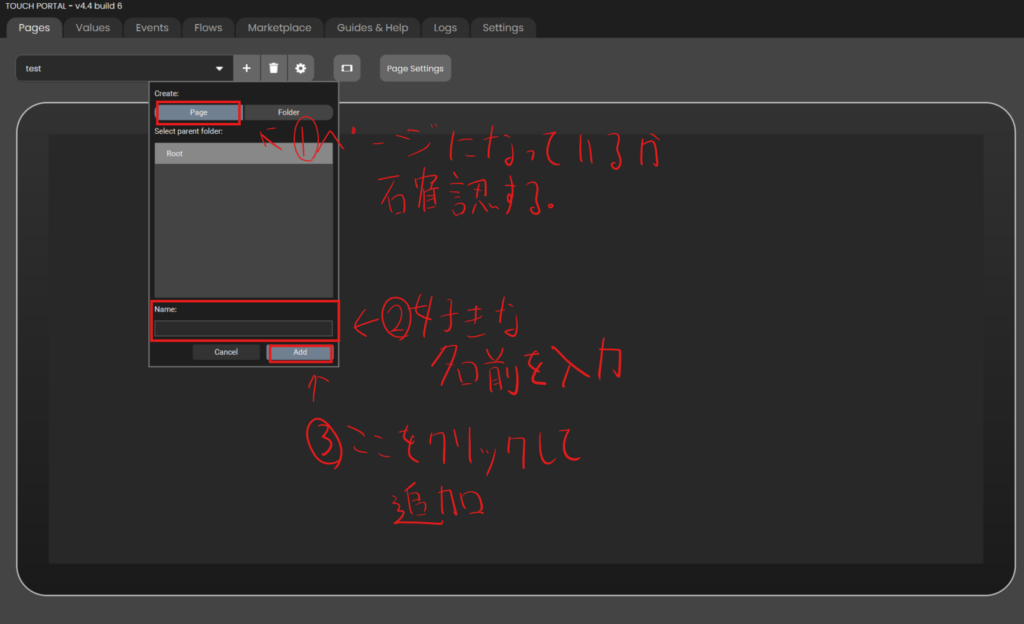Select Page as the create type
1024x624 pixels.
point(198,112)
